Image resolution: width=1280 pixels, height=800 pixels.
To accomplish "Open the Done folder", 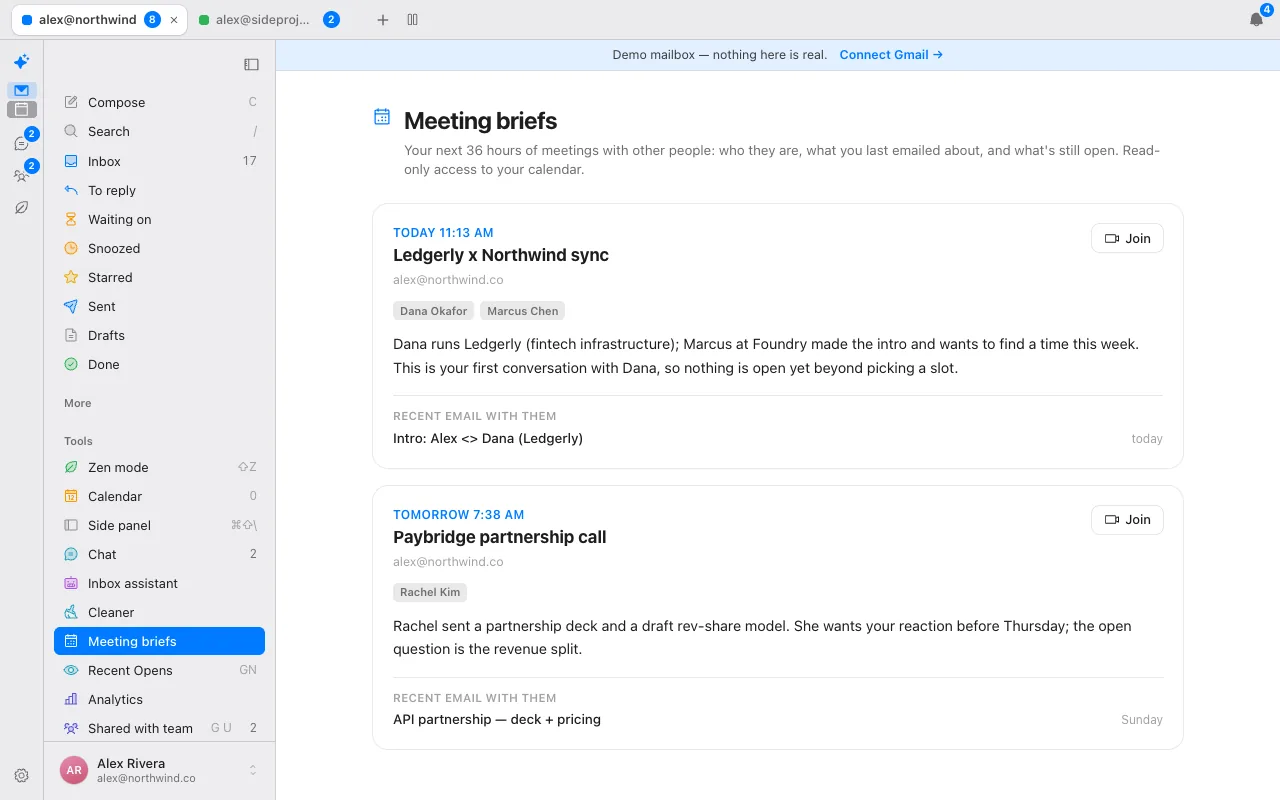I will point(160,364).
